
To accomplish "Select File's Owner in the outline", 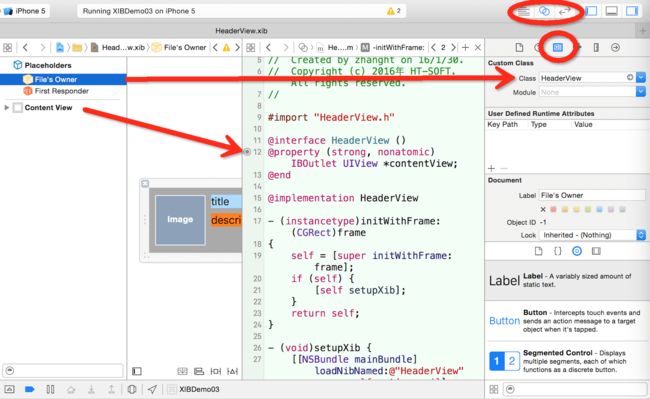I will click(63, 79).
